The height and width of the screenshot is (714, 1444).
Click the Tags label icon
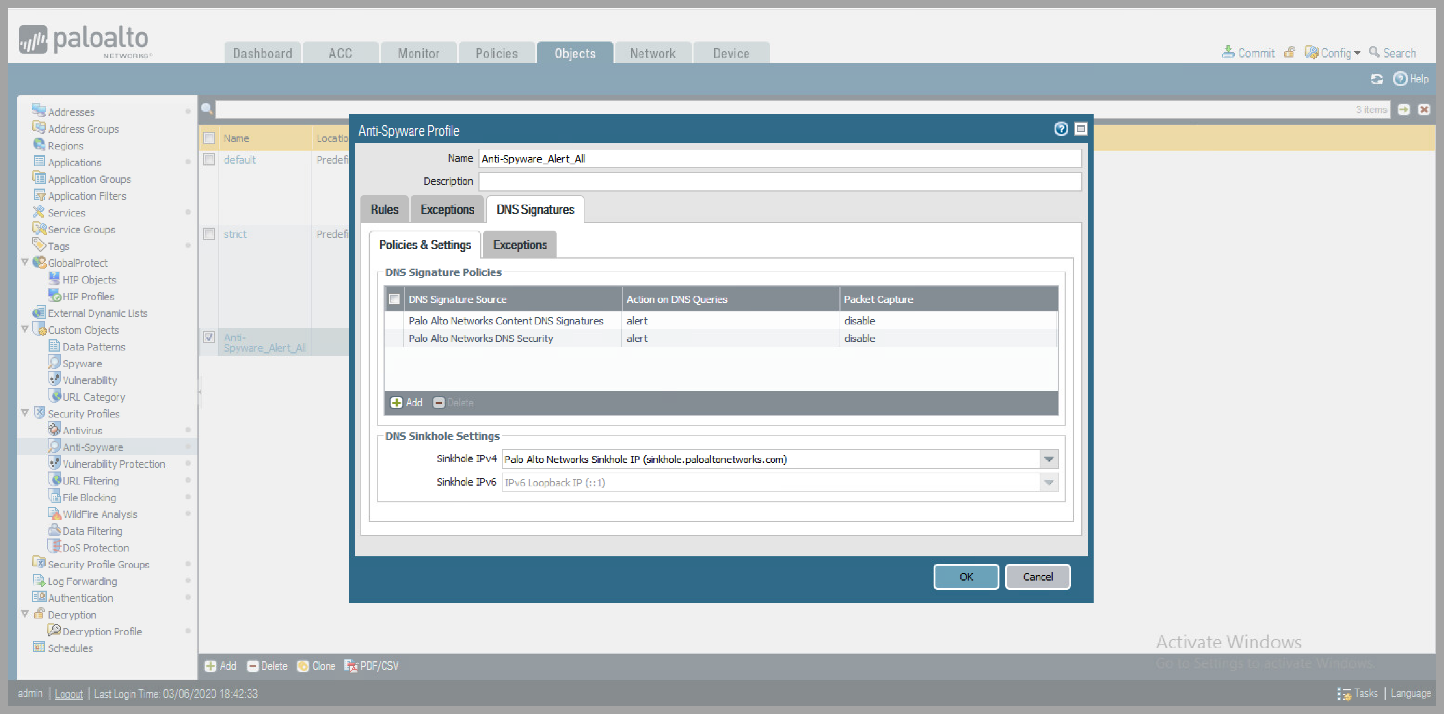tap(39, 245)
